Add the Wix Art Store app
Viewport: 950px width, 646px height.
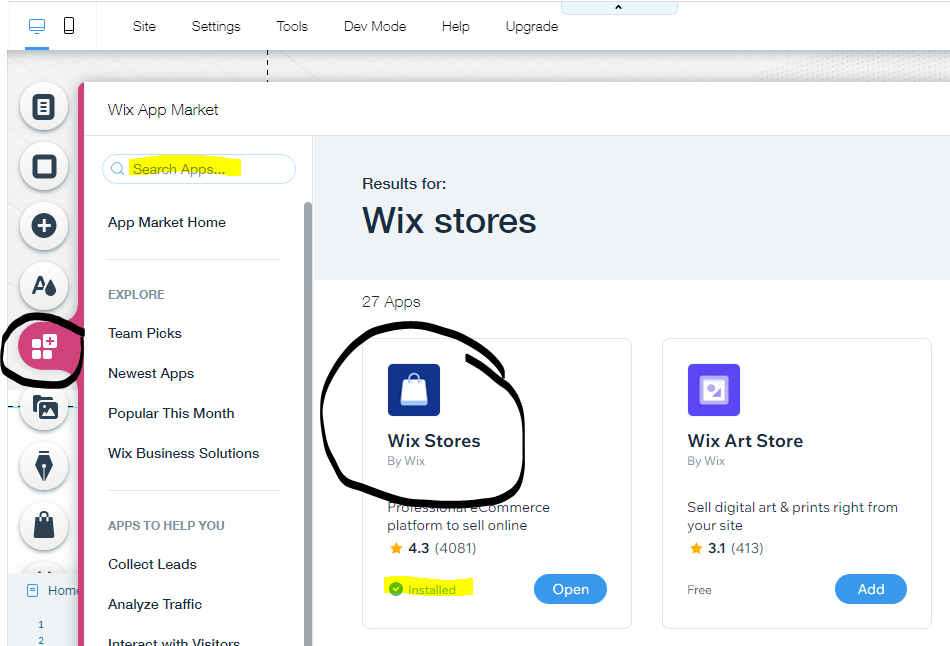click(x=871, y=589)
